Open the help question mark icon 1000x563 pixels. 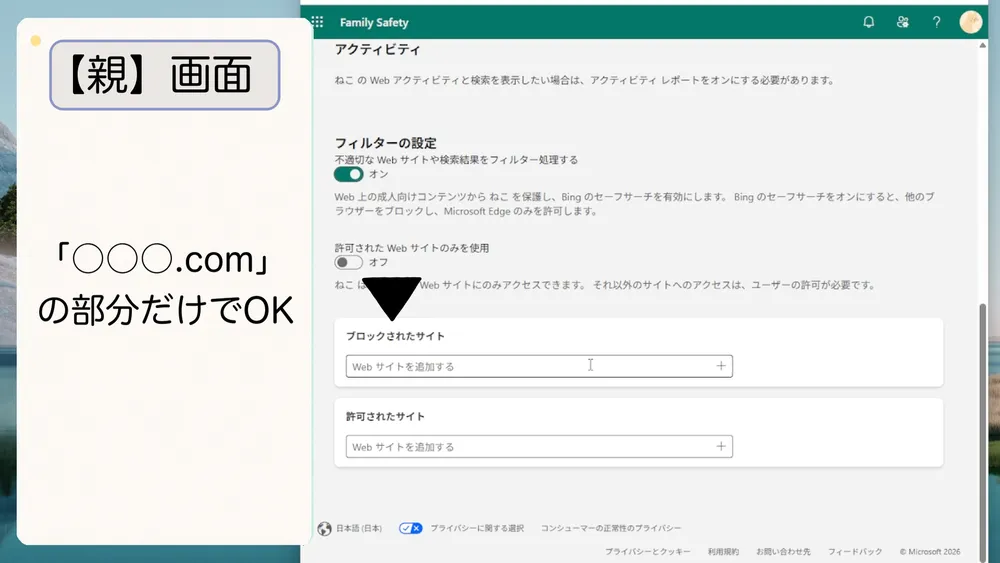point(936,22)
